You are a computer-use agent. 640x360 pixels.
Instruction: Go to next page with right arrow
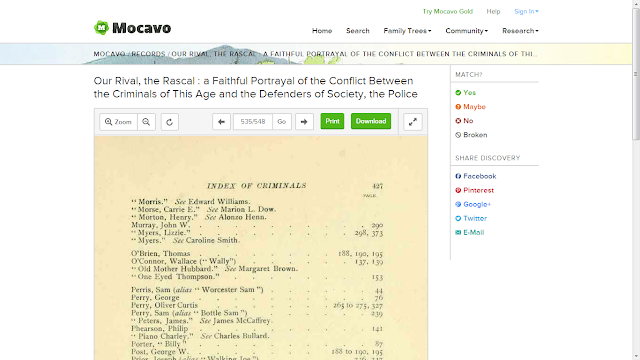[x=304, y=122]
